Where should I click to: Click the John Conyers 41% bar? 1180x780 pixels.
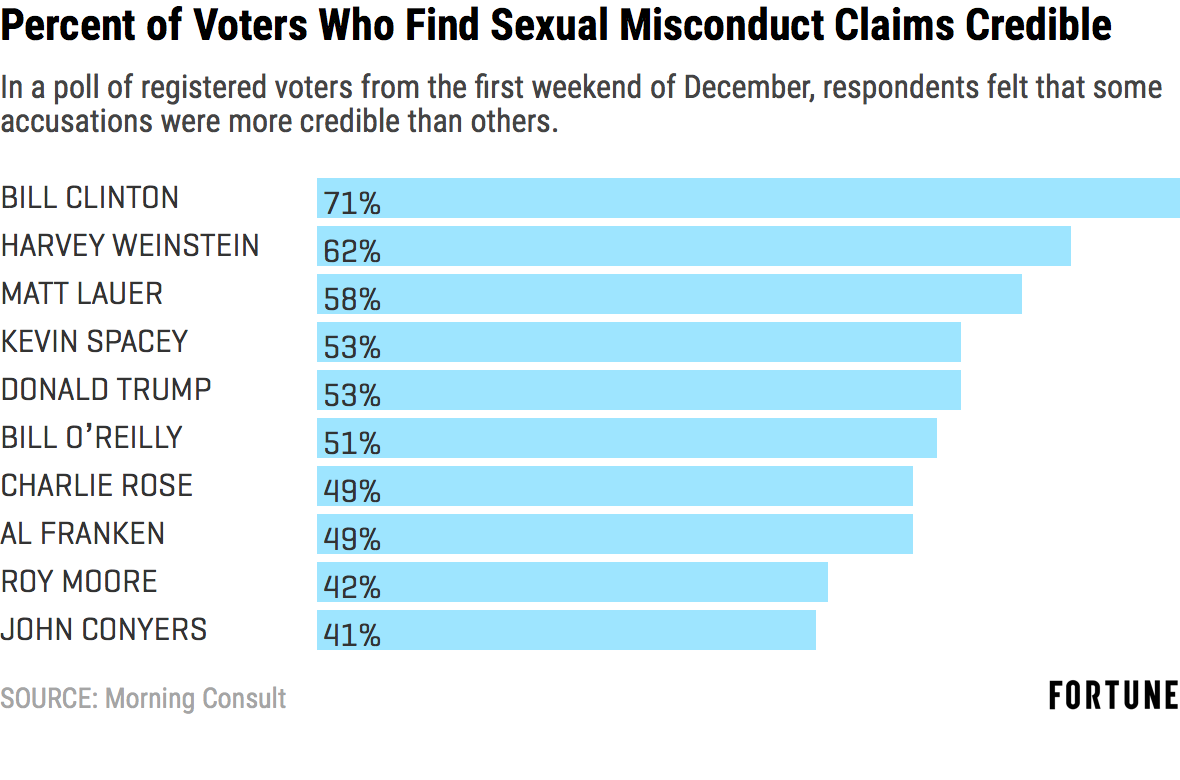point(566,630)
